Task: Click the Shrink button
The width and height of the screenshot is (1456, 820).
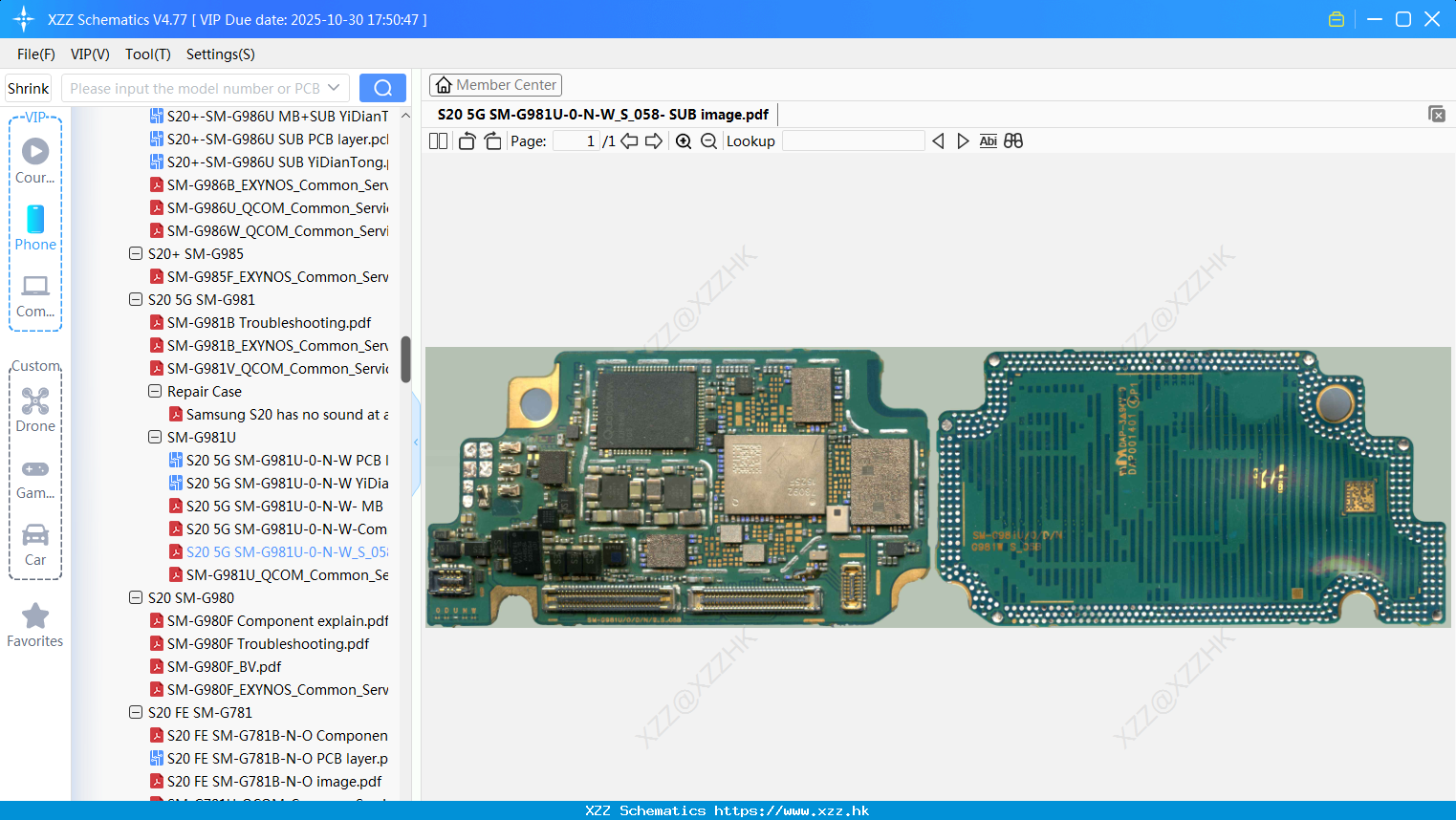Action: tap(29, 88)
